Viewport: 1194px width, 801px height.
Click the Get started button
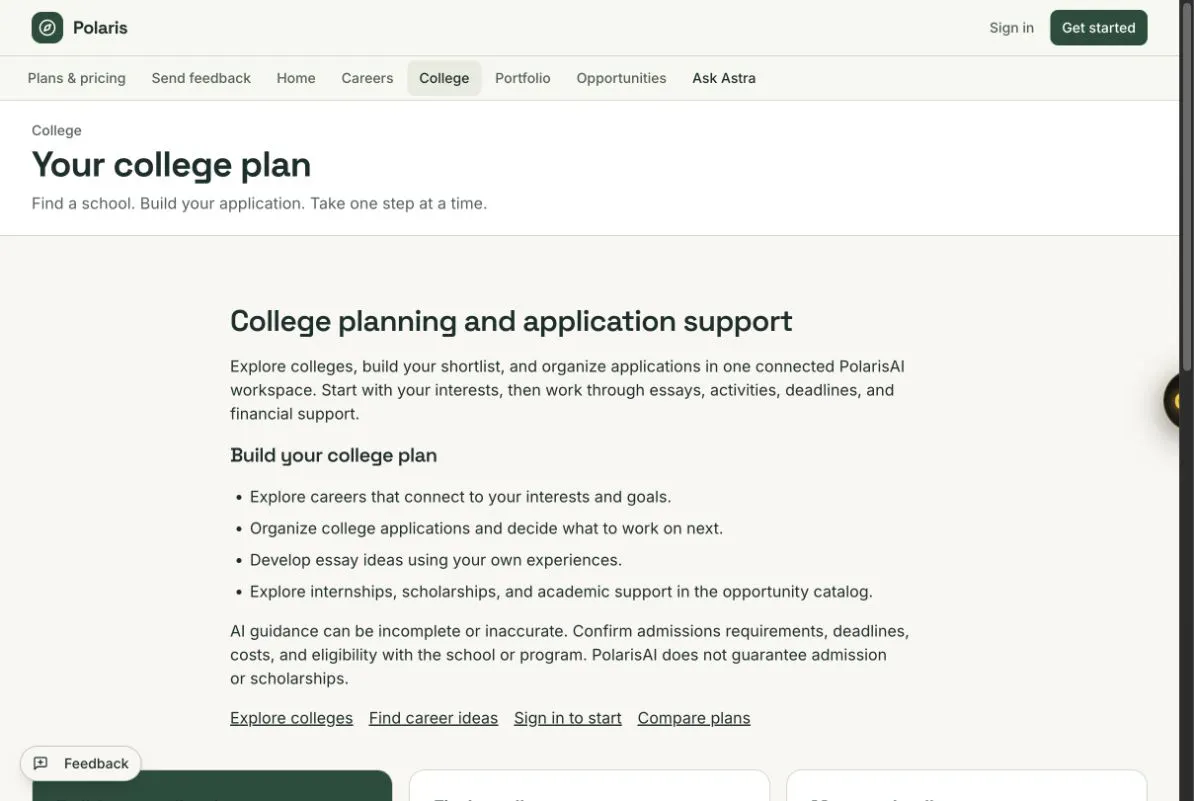pos(1098,27)
